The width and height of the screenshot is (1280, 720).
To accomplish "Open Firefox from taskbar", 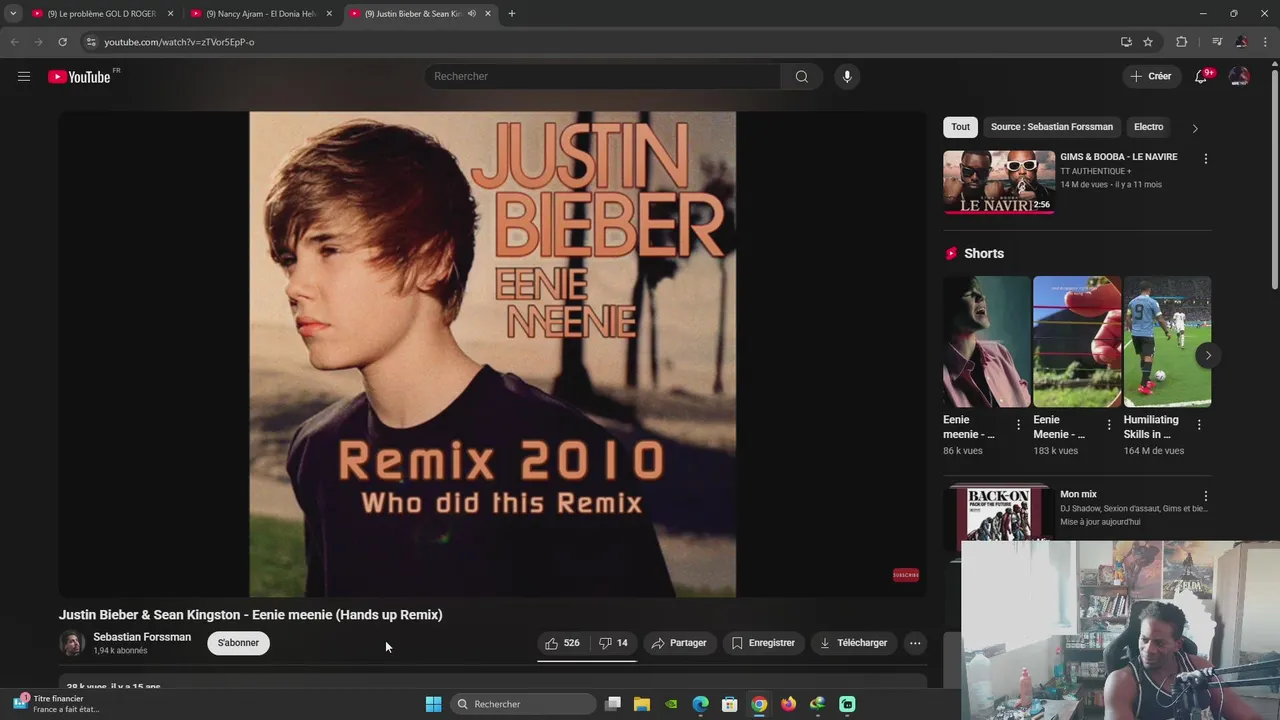I will [x=788, y=704].
